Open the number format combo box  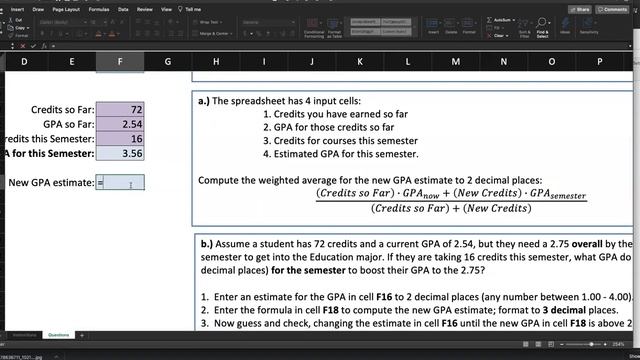coord(268,22)
